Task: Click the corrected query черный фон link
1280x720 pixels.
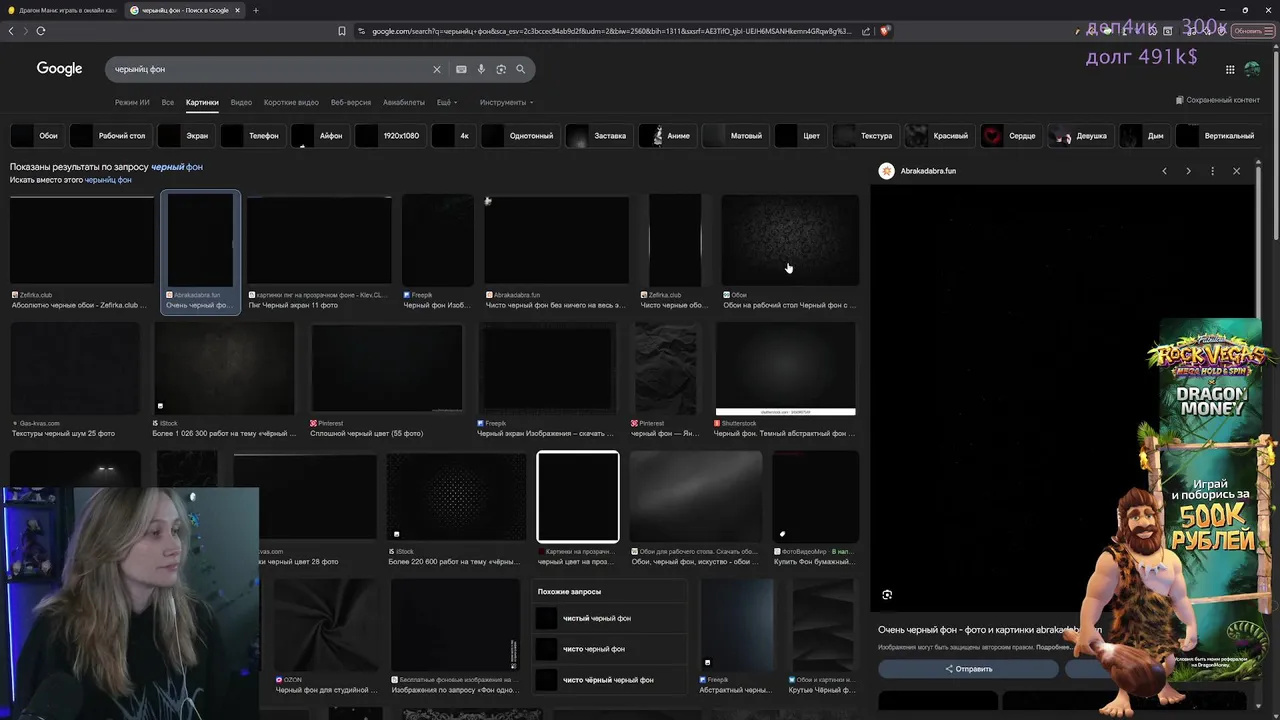Action: [x=177, y=167]
